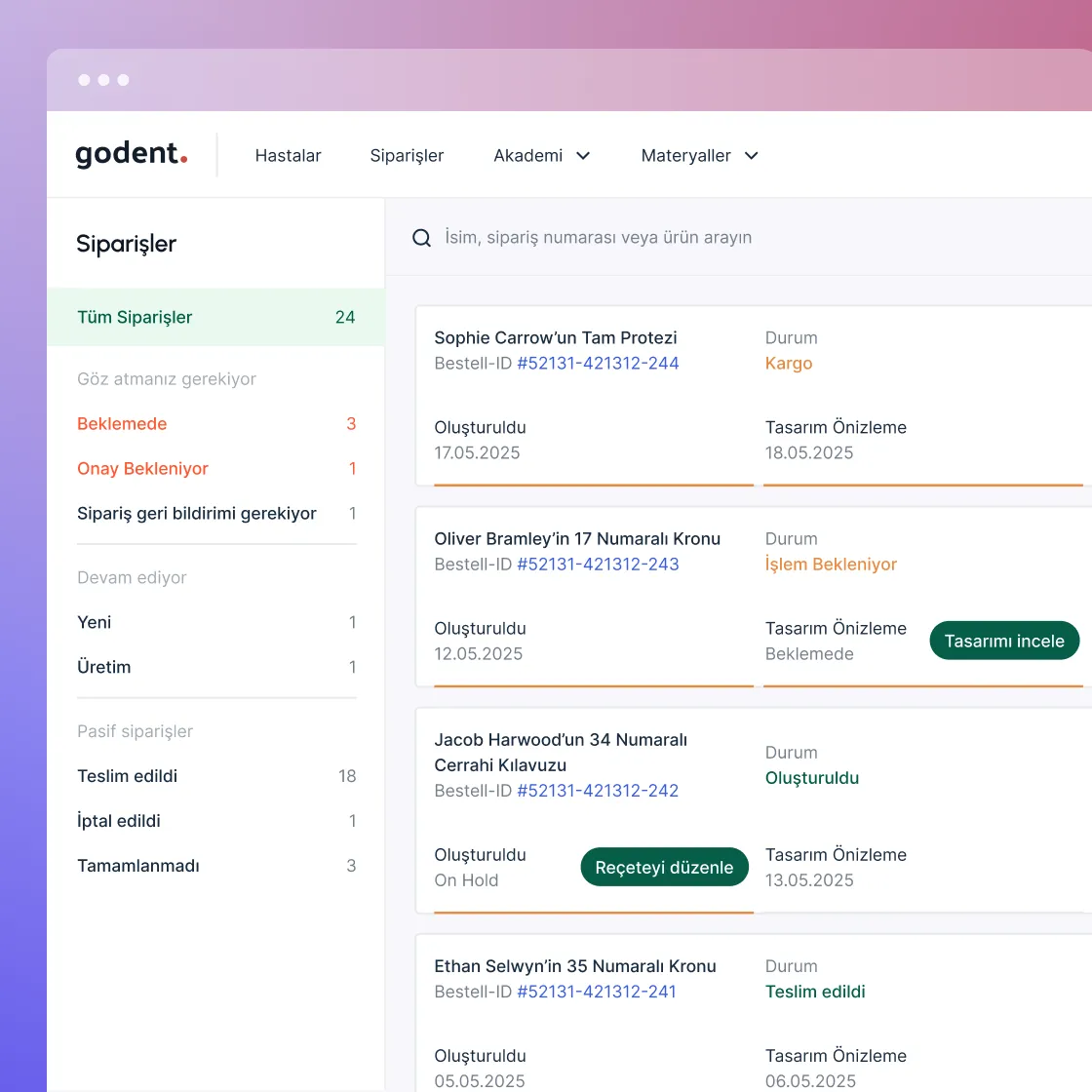Show İptal edildi orders

point(215,820)
